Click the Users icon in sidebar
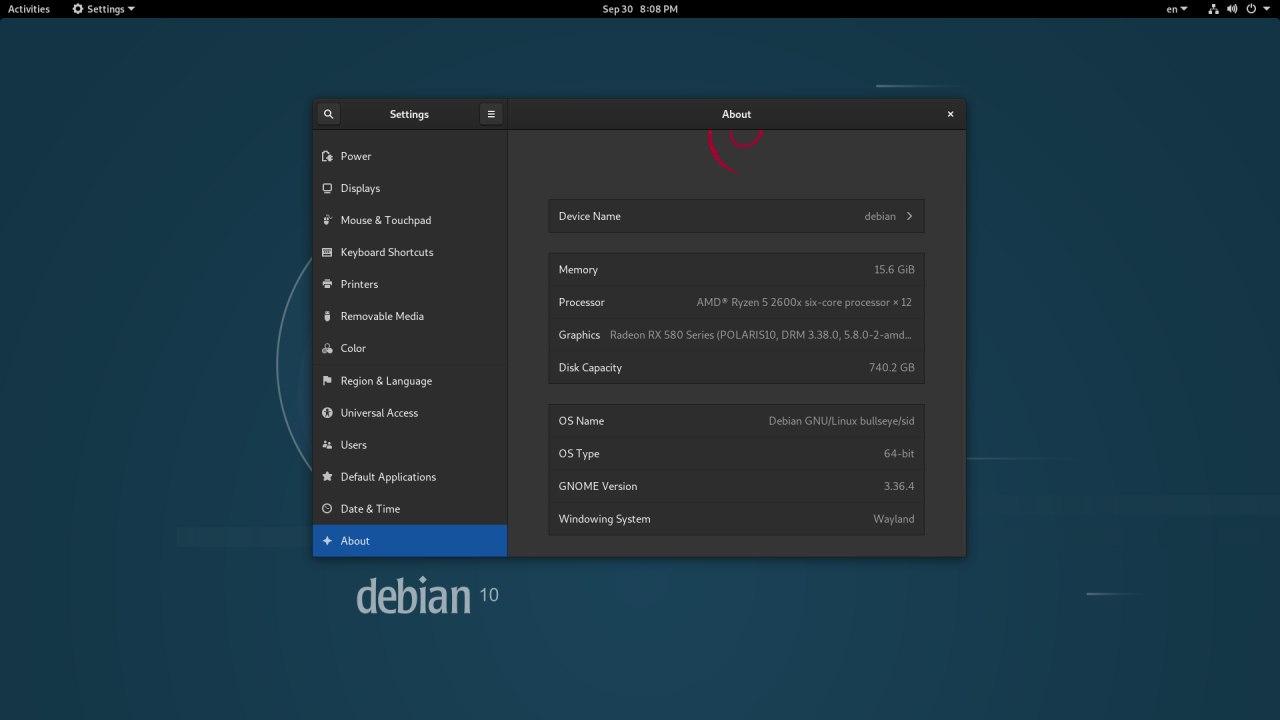The image size is (1280, 720). click(327, 445)
